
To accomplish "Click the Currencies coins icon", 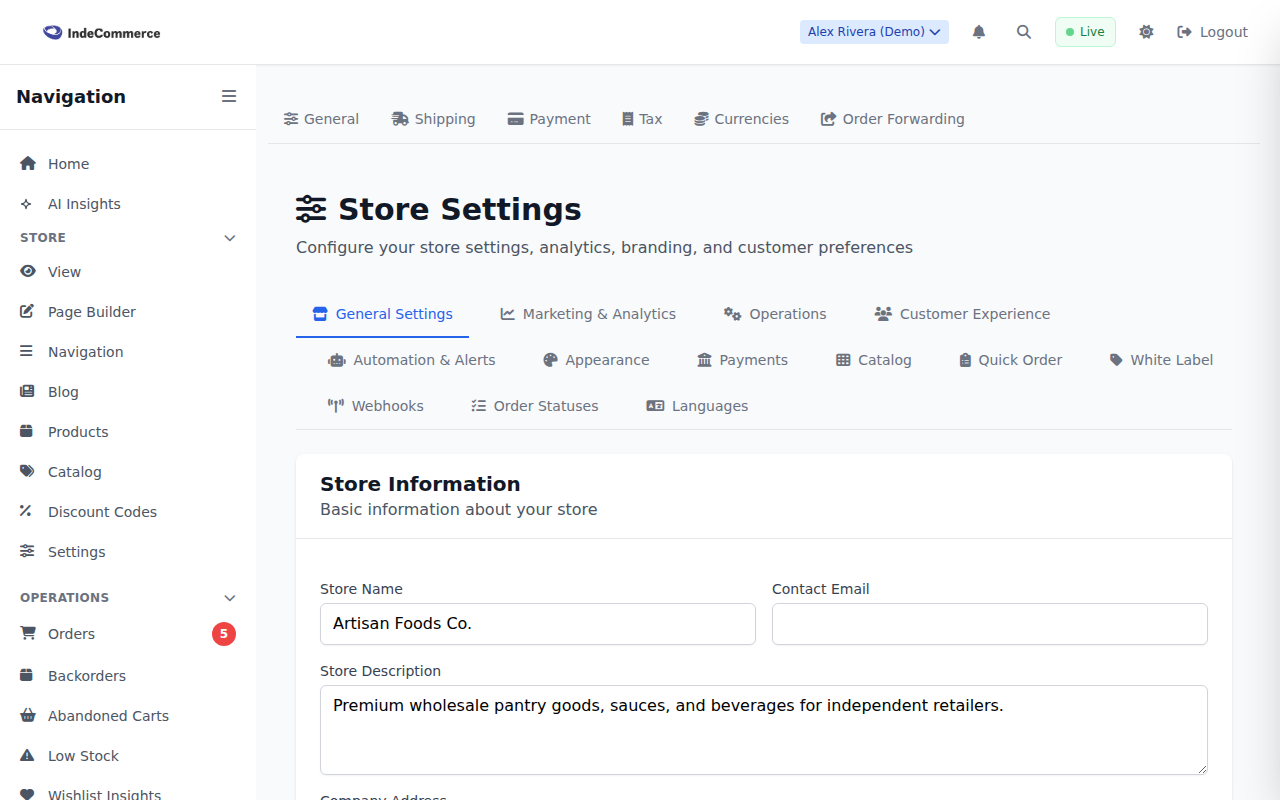I will point(702,119).
